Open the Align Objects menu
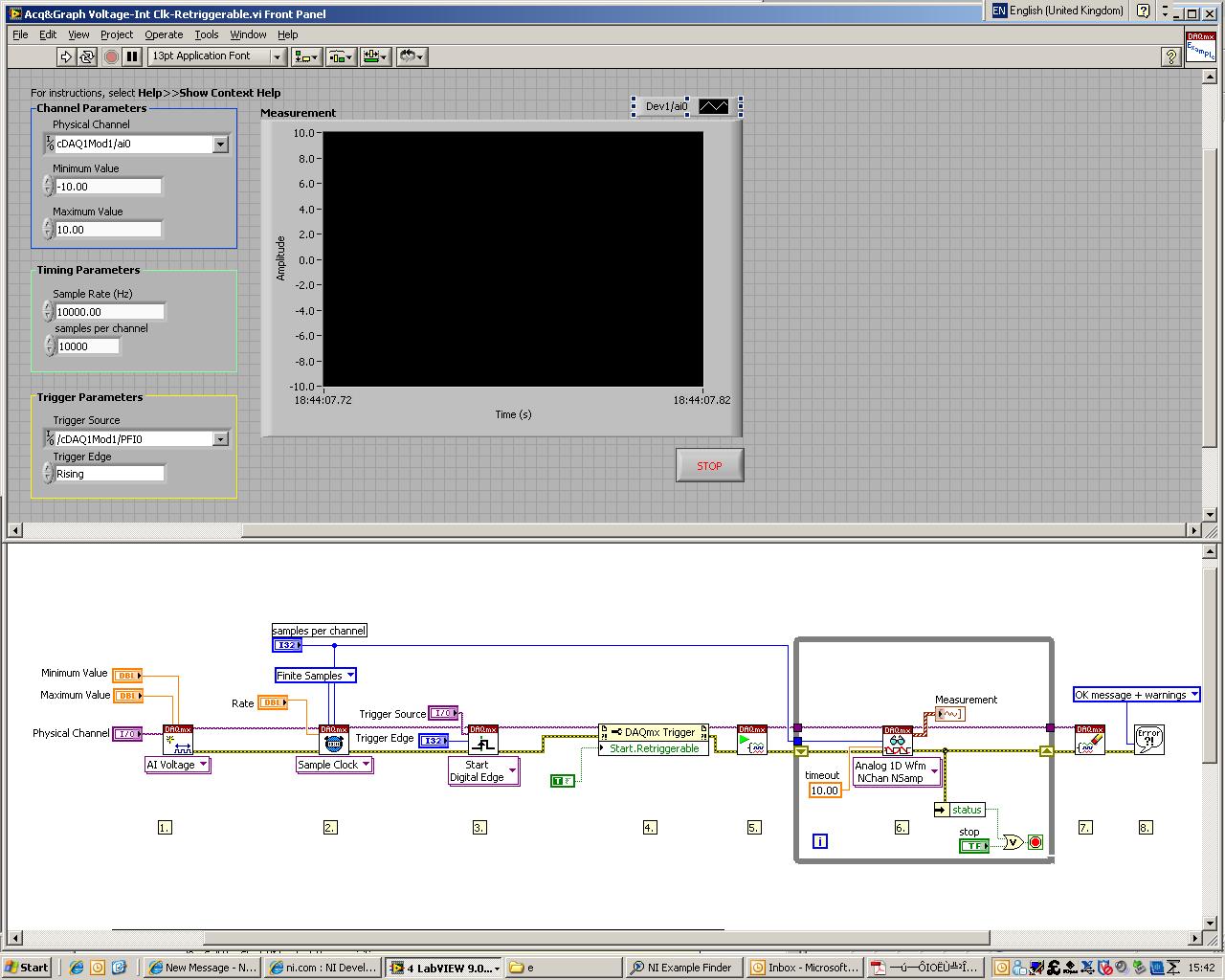The width and height of the screenshot is (1225, 980). (x=306, y=56)
